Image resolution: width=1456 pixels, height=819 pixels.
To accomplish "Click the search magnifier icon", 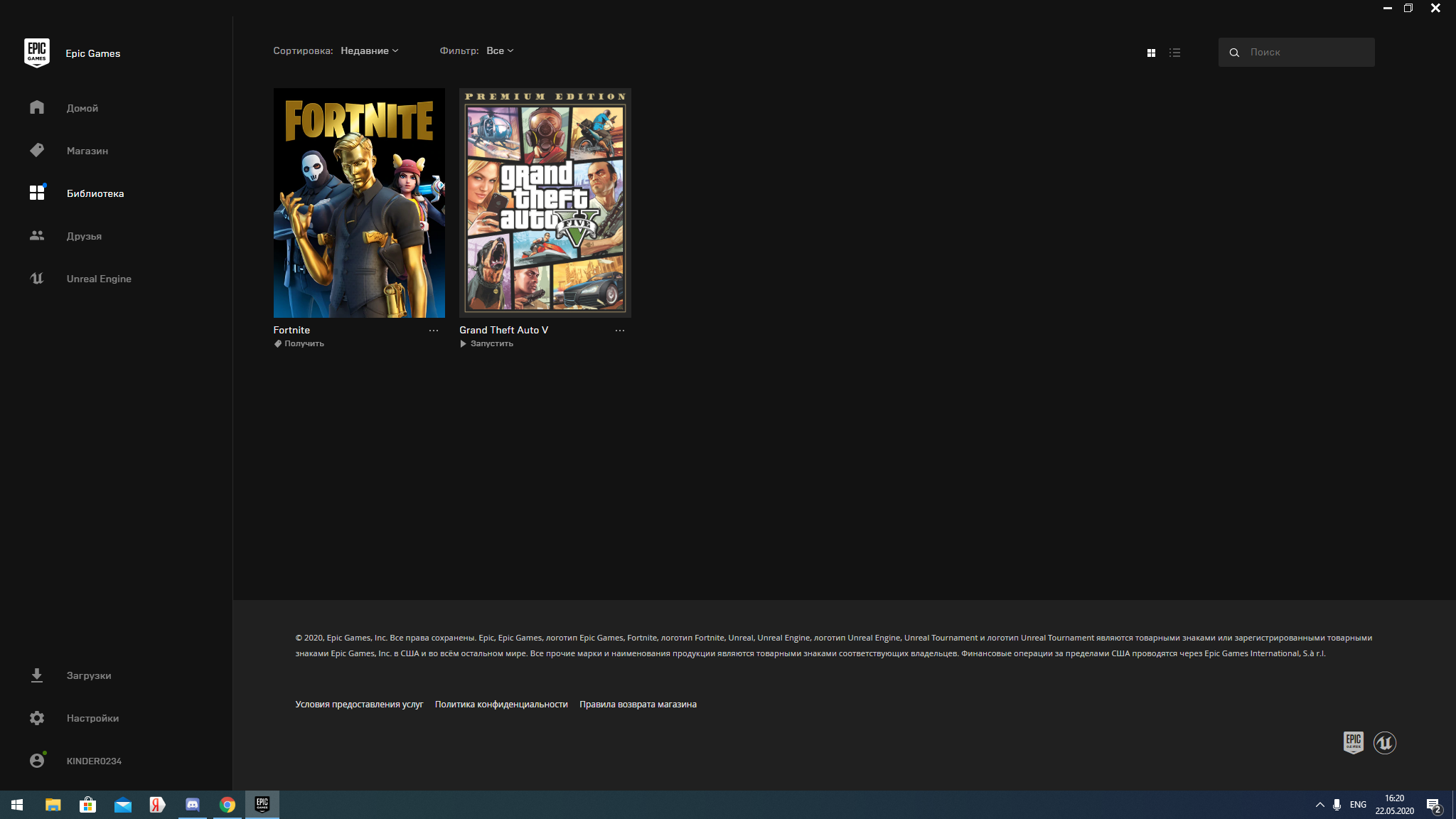I will 1234,53.
